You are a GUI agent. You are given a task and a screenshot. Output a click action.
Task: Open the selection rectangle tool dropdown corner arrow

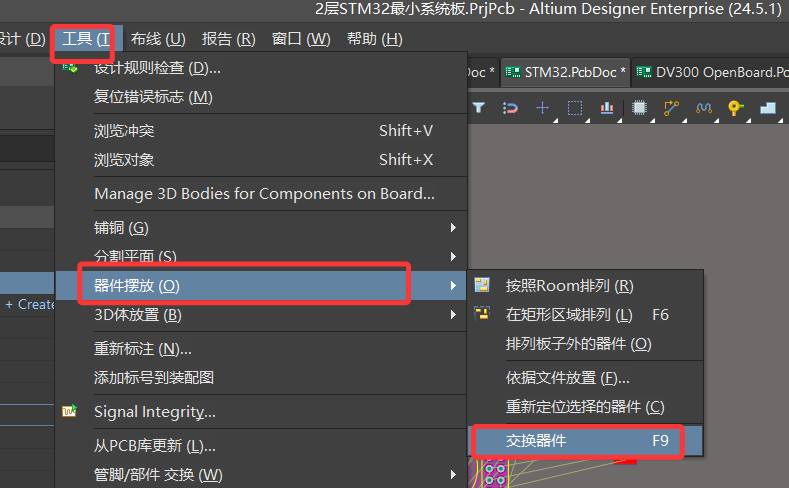point(588,121)
